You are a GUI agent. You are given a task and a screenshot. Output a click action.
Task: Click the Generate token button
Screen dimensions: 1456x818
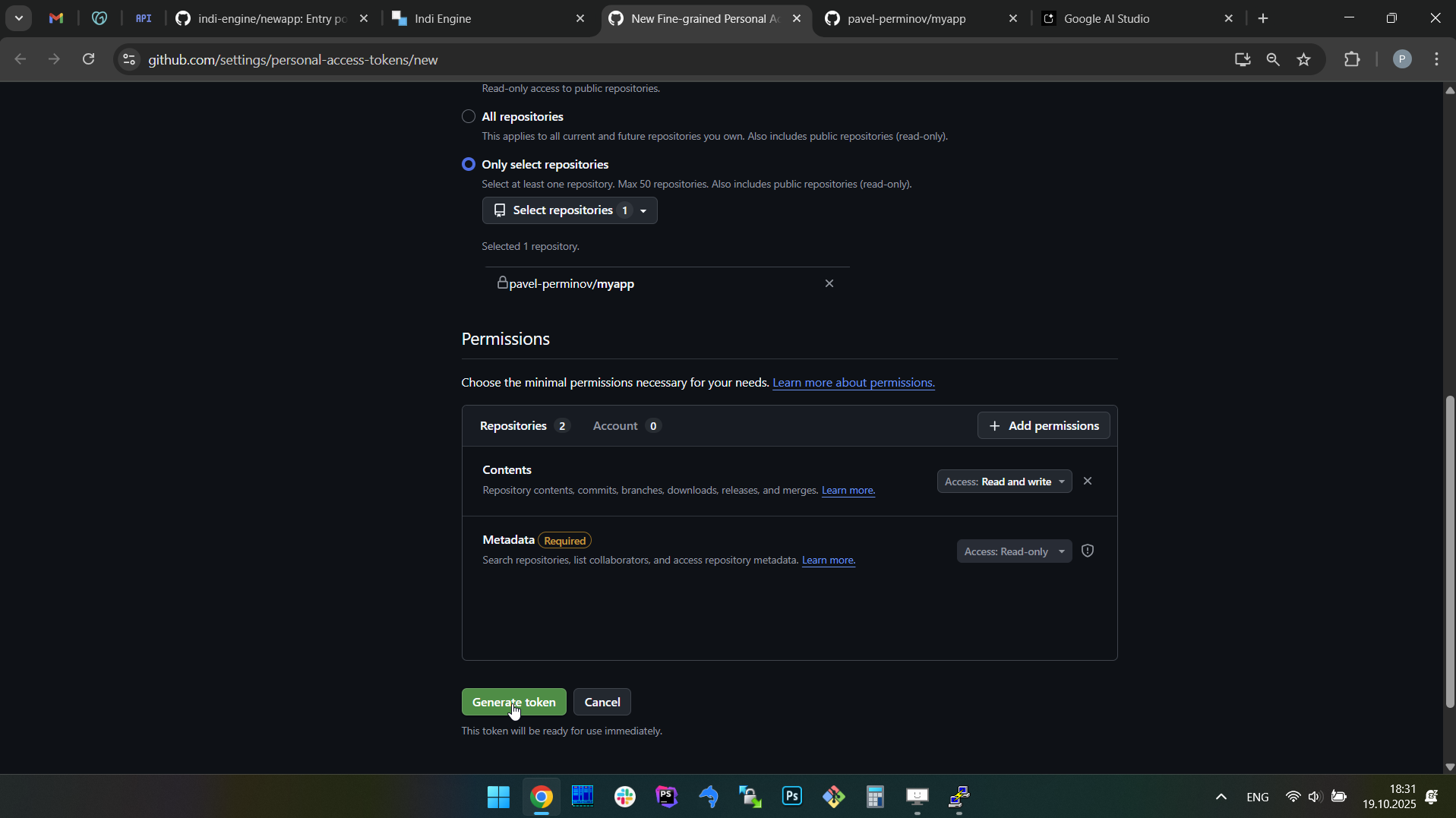513,703
